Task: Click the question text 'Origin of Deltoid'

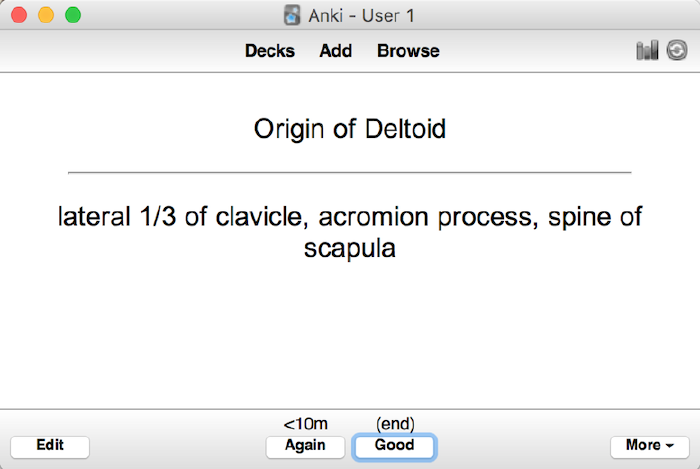Action: tap(349, 129)
